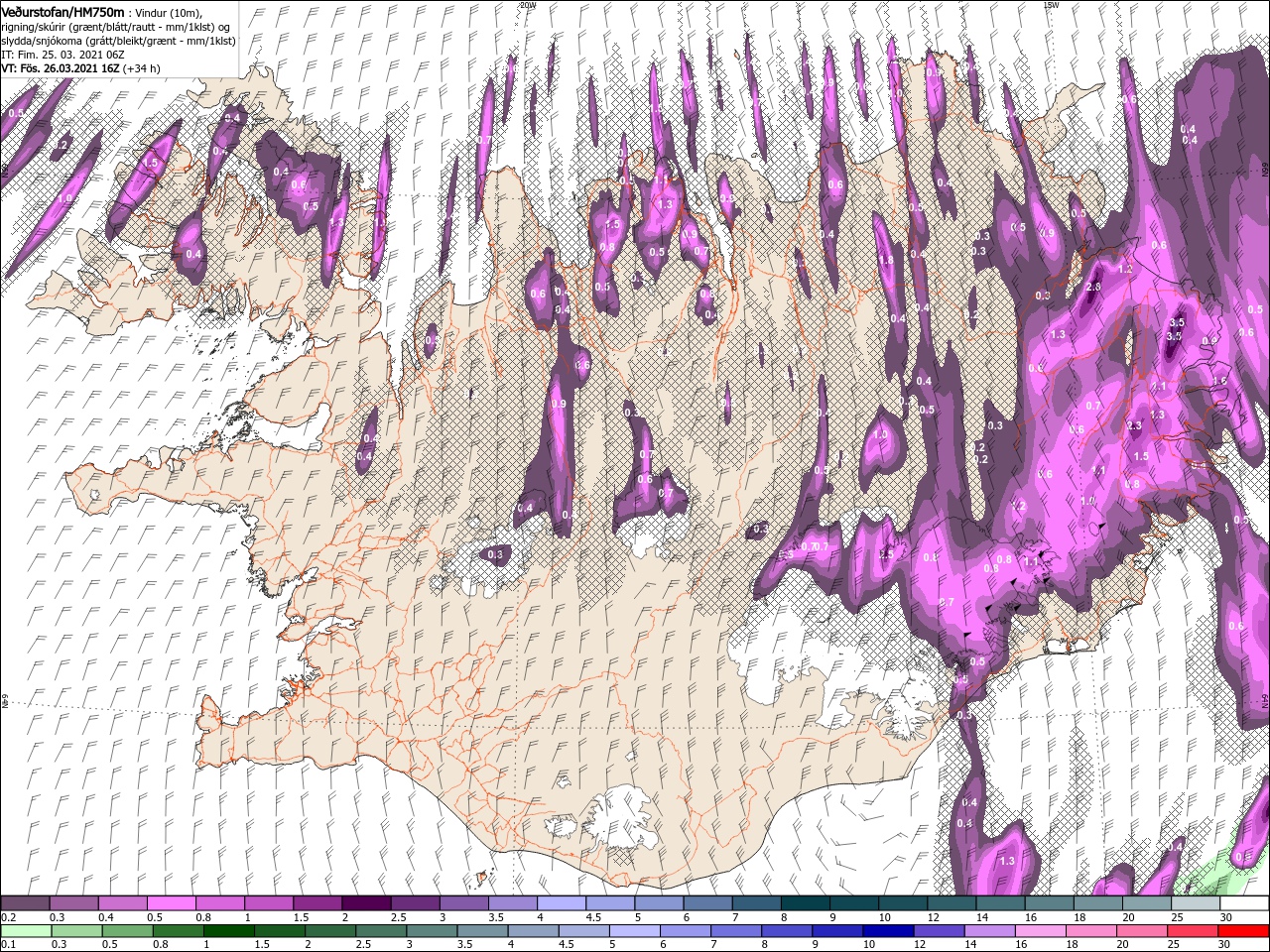
Task: Pick the pale grey snow swatch between 25 and 30
Action: pos(1195,903)
